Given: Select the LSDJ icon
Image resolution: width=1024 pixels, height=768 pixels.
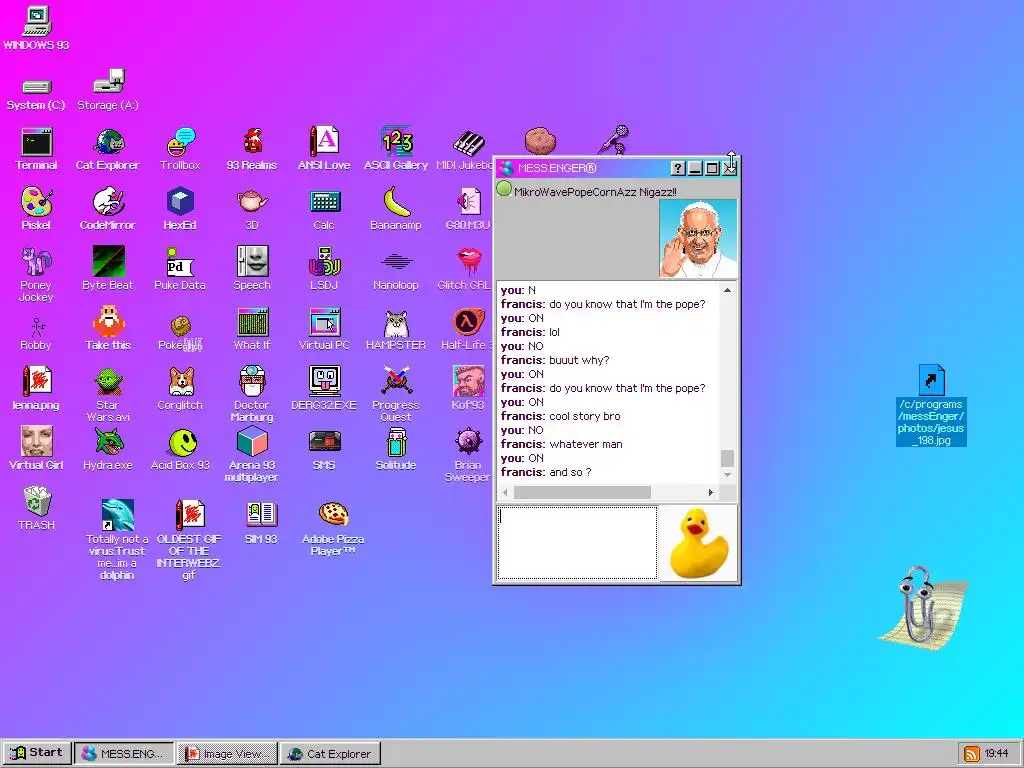Looking at the screenshot, I should [324, 262].
